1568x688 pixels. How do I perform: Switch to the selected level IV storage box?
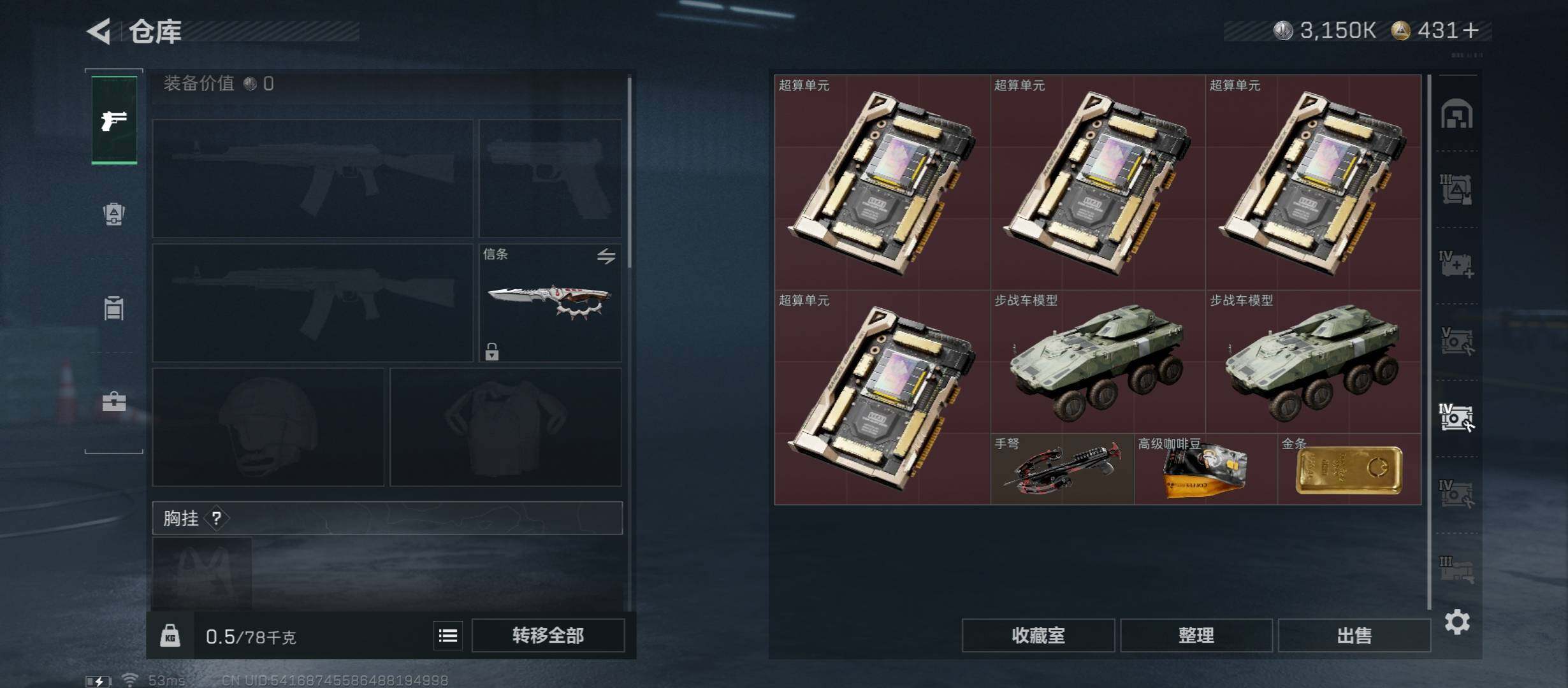coord(1457,418)
